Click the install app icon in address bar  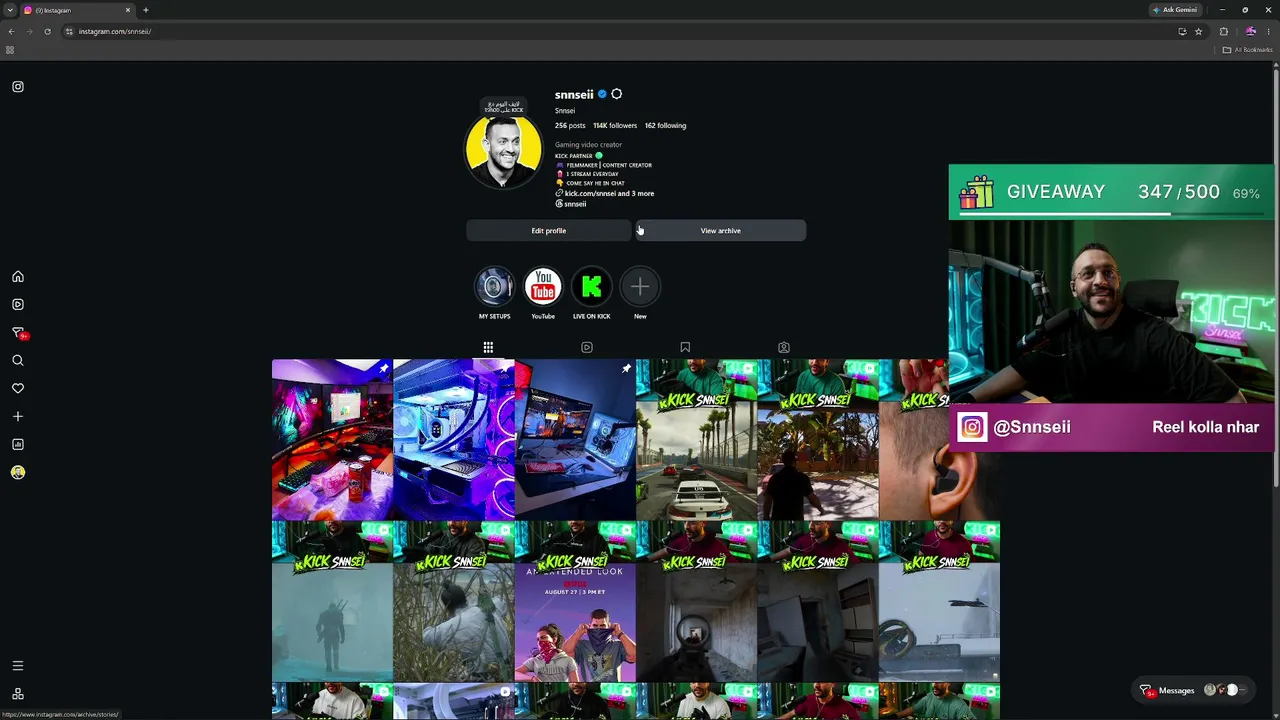click(1182, 32)
